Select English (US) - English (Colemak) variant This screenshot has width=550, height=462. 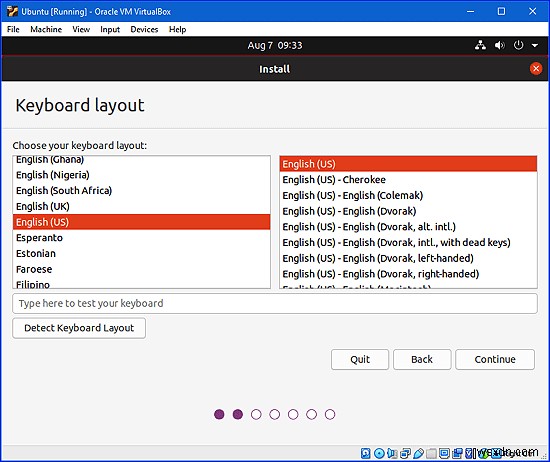tap(408, 195)
